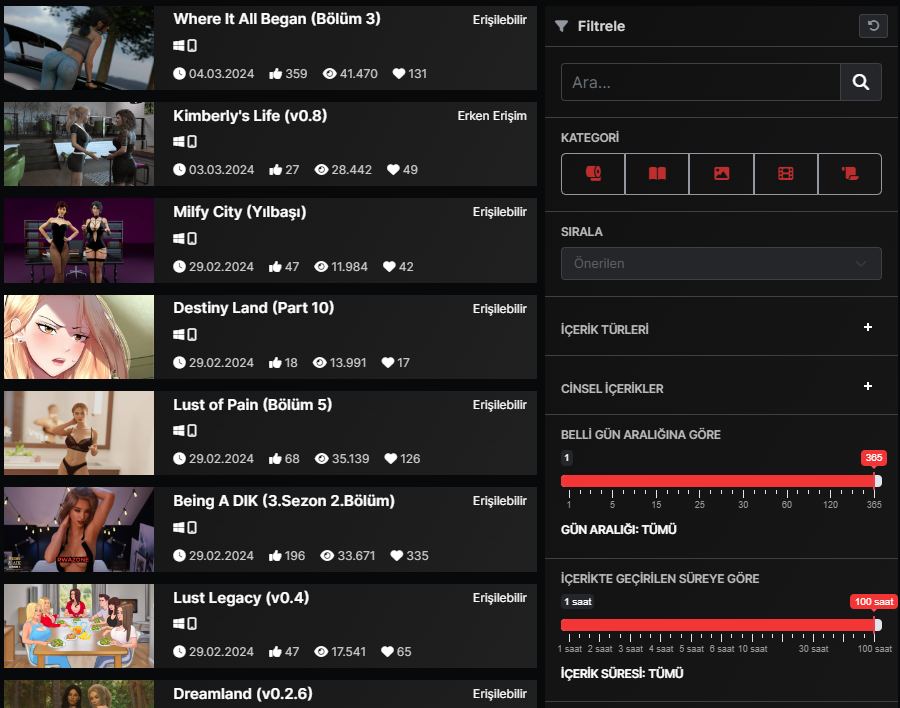Screen dimensions: 900x708
Task: Click the 30 saat tick label
Action: 813,649
